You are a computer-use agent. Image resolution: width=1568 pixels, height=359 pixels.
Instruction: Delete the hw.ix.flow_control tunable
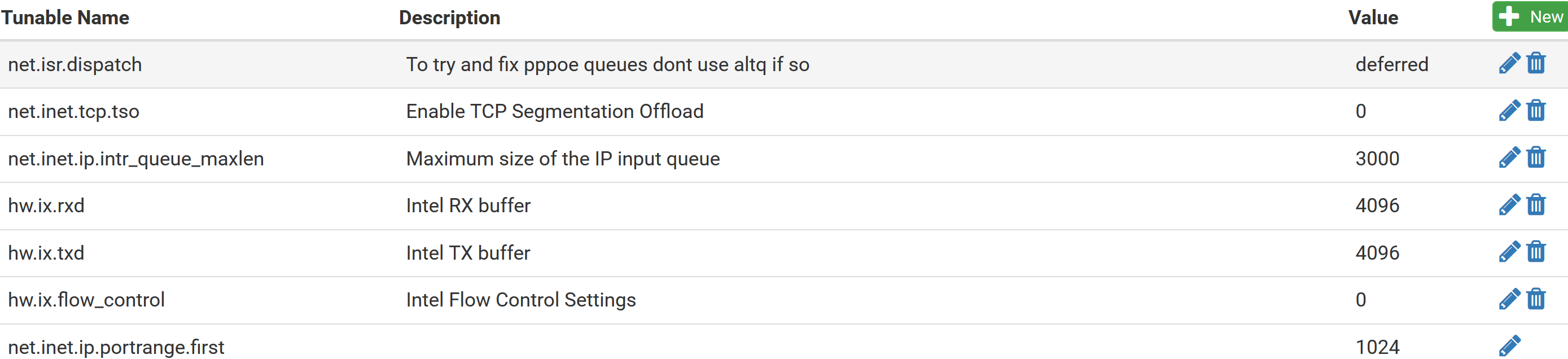pos(1536,299)
